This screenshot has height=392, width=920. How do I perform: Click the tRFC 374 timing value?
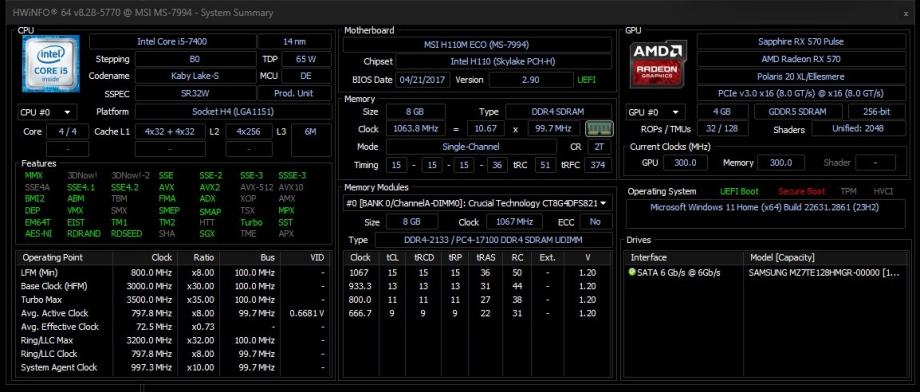(598, 165)
